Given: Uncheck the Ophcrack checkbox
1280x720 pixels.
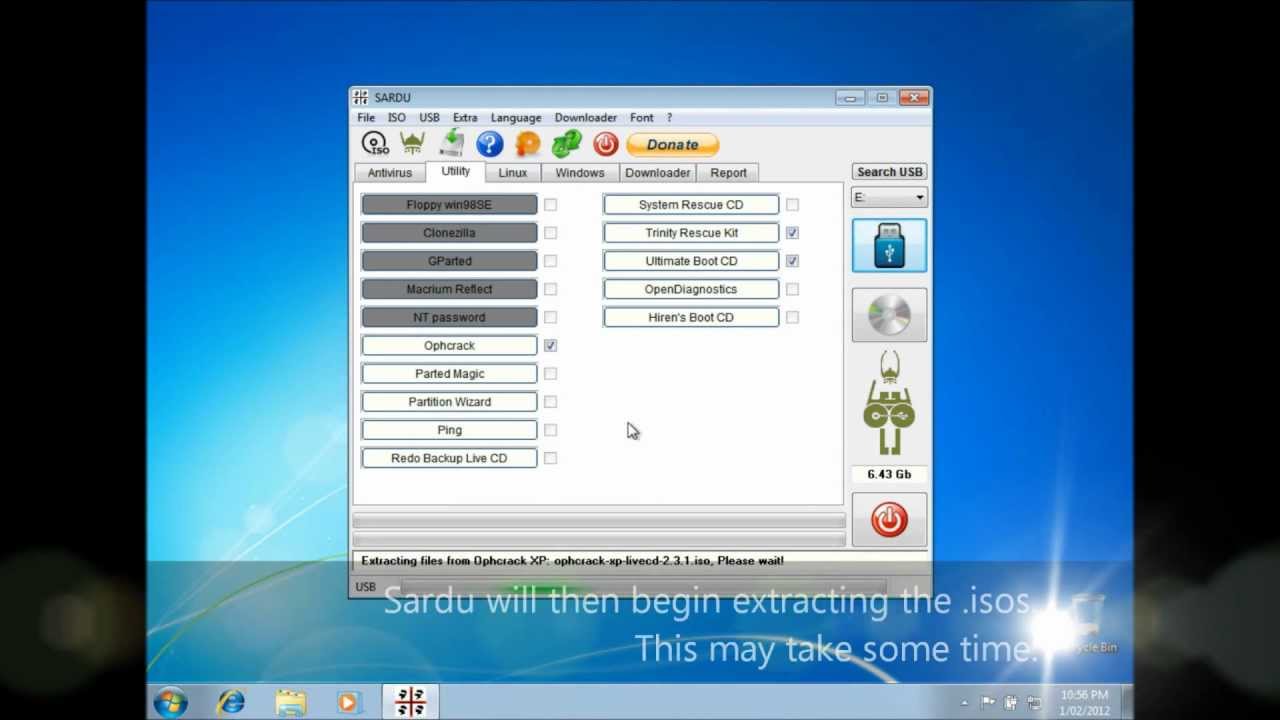Looking at the screenshot, I should (550, 345).
